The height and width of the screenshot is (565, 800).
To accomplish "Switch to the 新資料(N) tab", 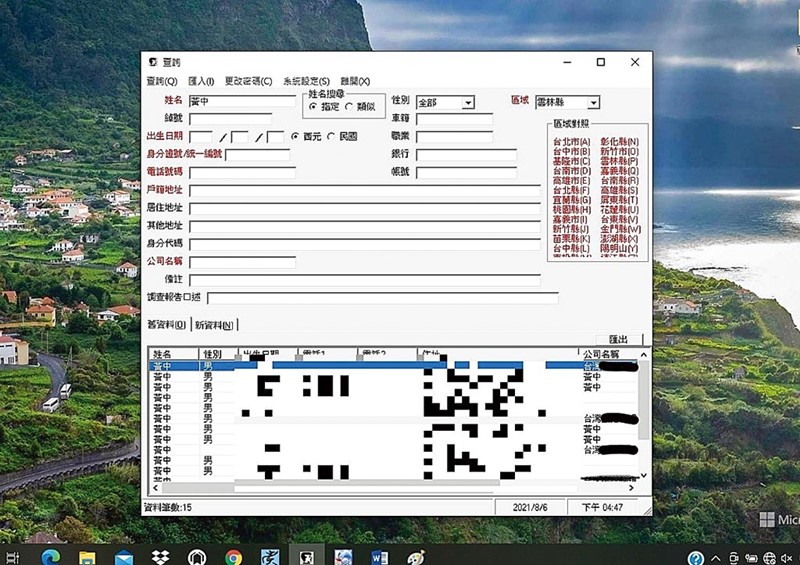I will pos(214,325).
